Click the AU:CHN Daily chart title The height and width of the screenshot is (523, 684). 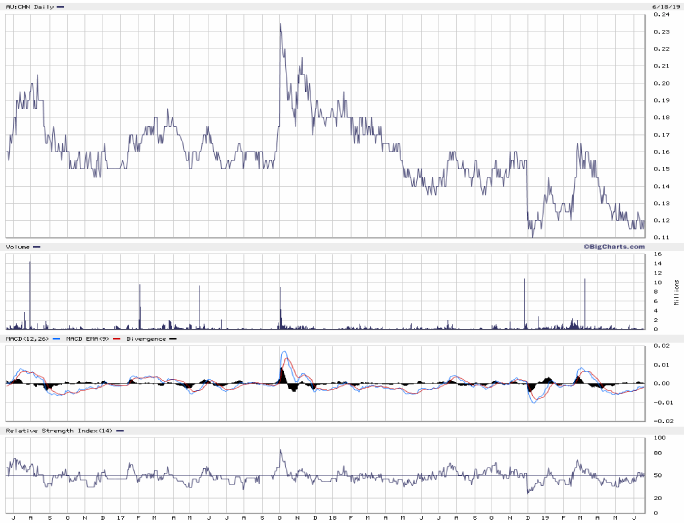pyautogui.click(x=28, y=6)
